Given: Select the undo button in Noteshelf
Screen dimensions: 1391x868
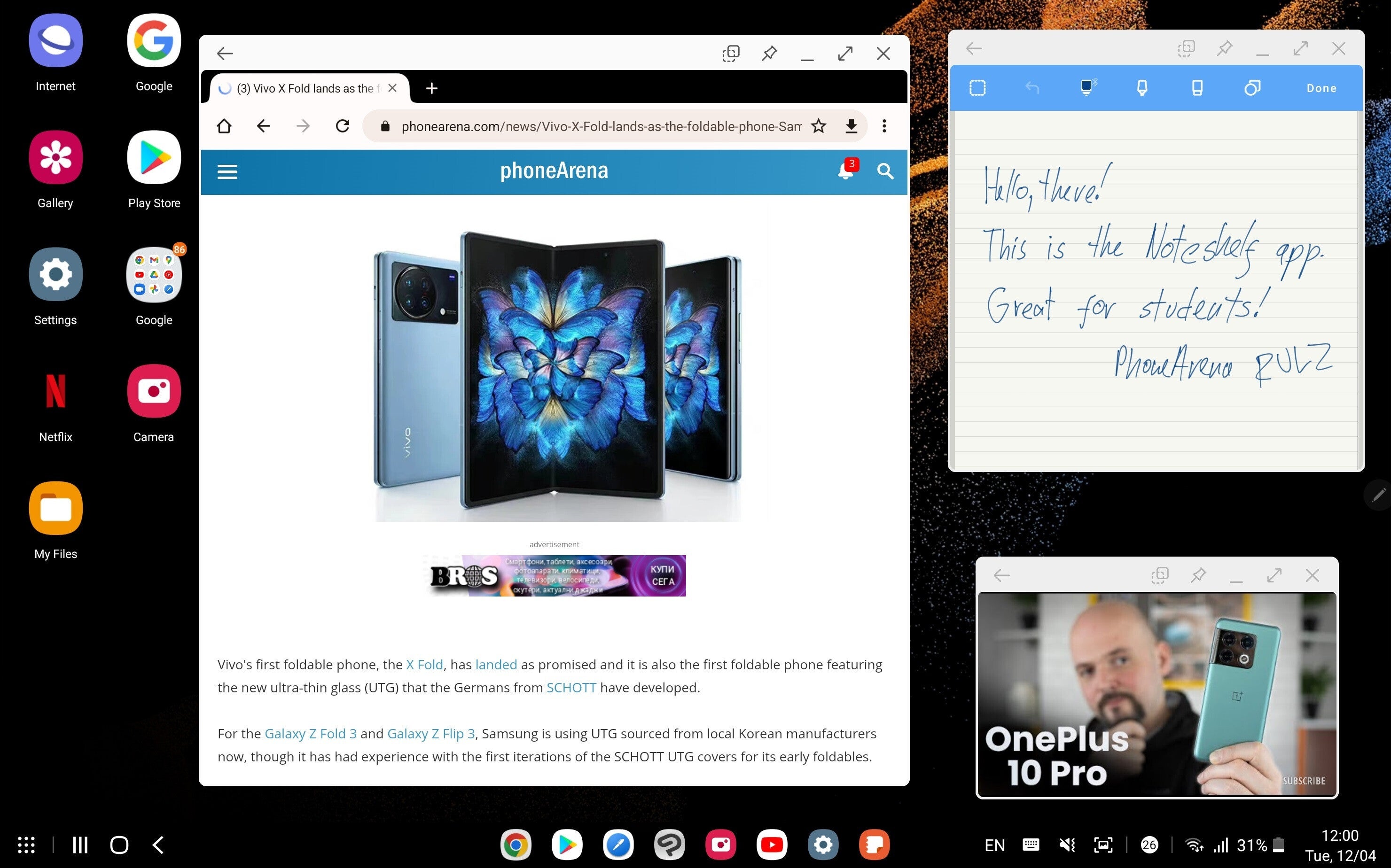Looking at the screenshot, I should tap(1032, 88).
